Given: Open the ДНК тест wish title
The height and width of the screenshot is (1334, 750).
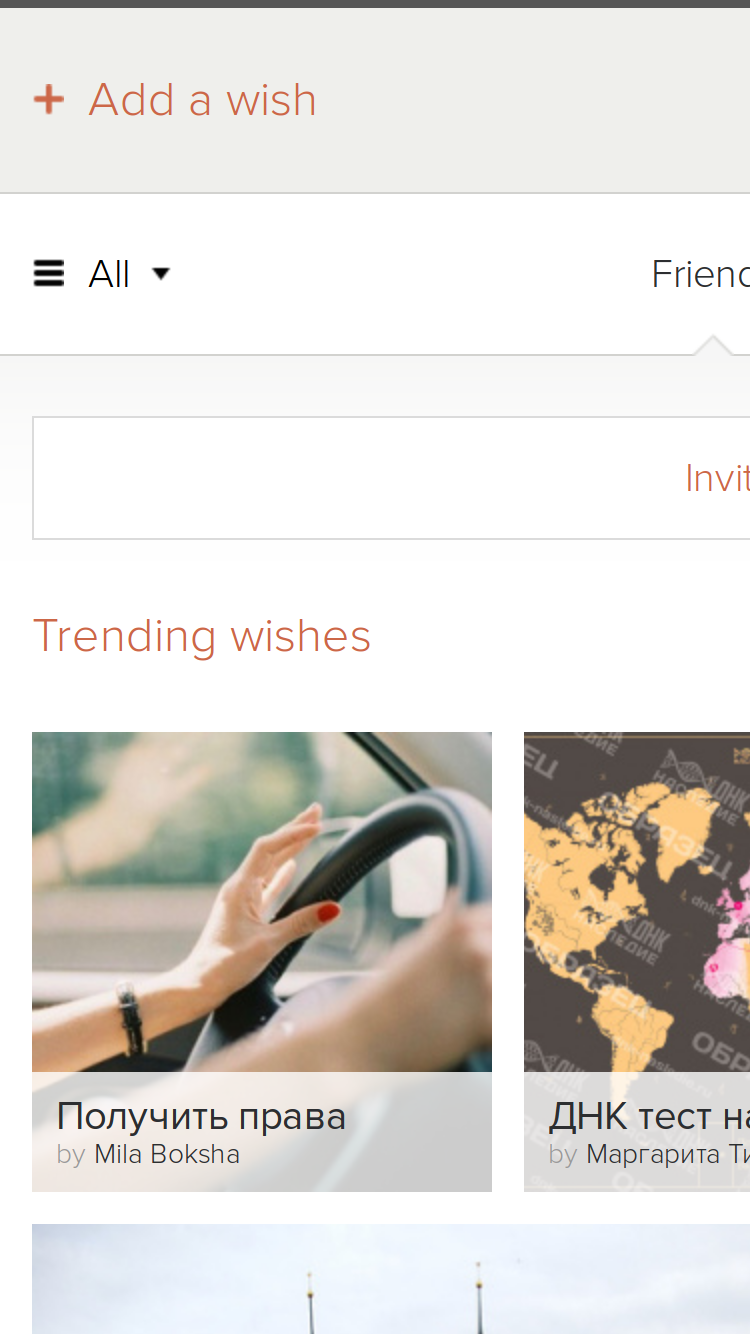Looking at the screenshot, I should [x=649, y=1116].
